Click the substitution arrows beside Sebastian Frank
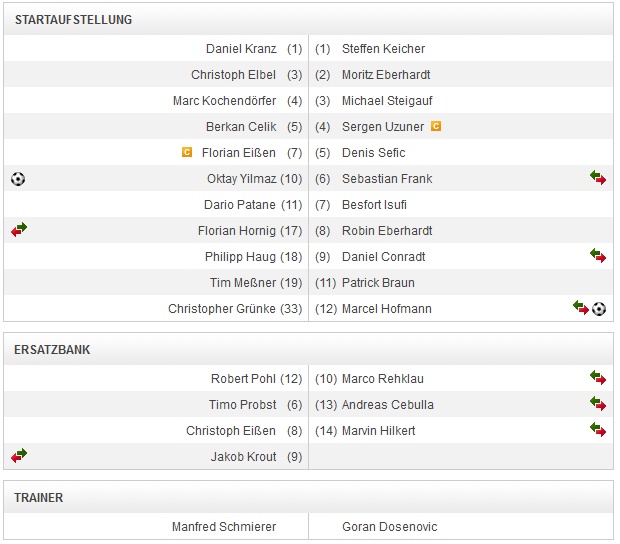 coord(598,179)
